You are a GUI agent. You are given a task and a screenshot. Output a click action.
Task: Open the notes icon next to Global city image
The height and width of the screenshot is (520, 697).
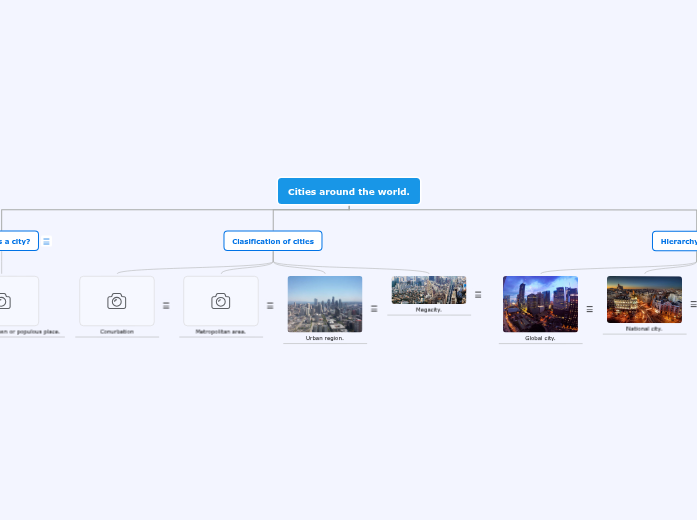(x=589, y=309)
